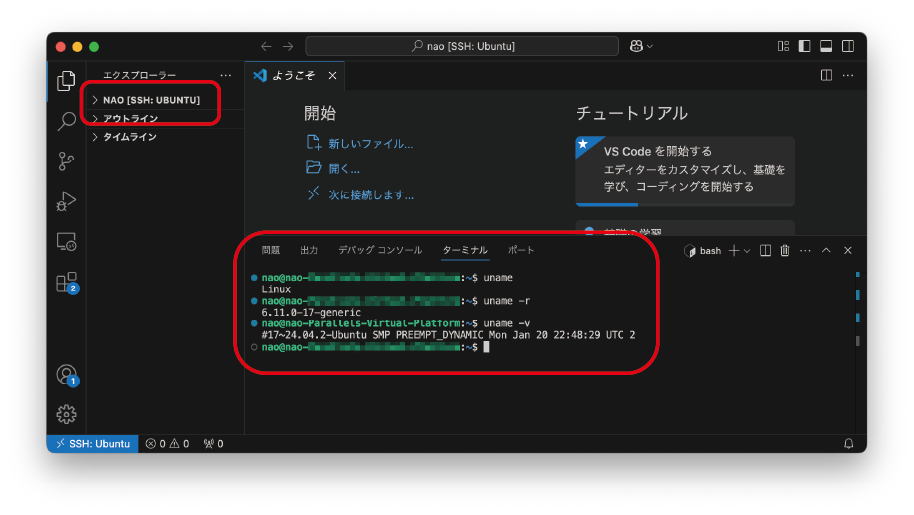Viewport: 914px width, 515px height.
Task: Close the terminal panel
Action: 848,251
